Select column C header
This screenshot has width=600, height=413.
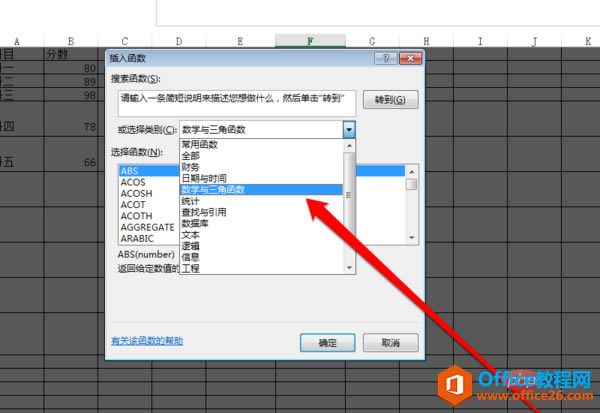pyautogui.click(x=125, y=41)
